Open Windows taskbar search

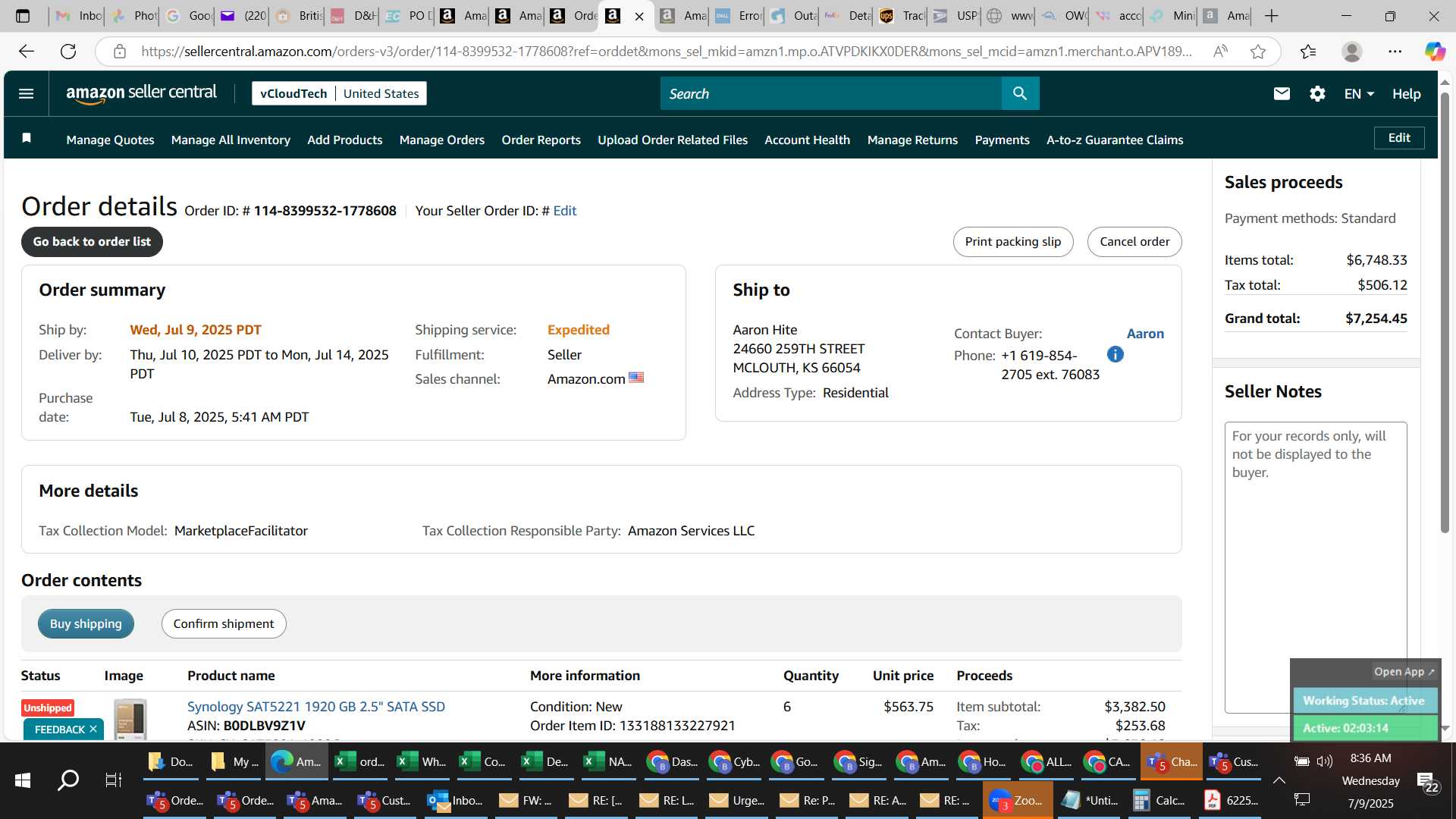68,780
